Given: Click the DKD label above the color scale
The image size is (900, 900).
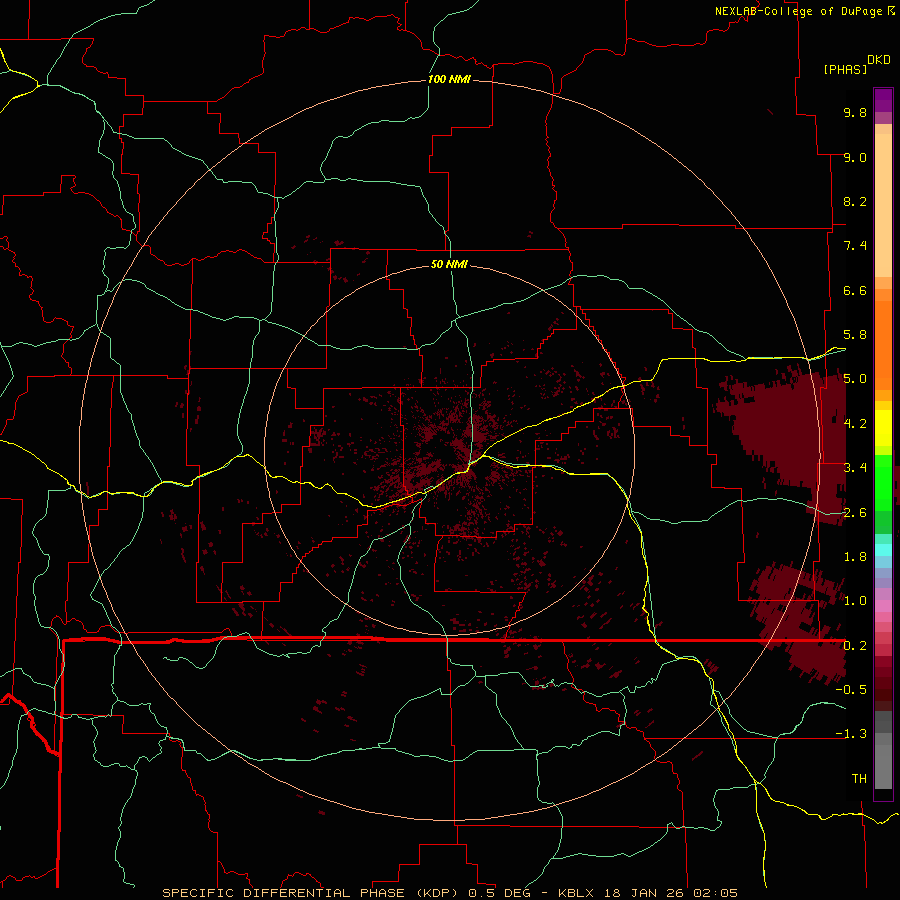Looking at the screenshot, I should point(879,59).
